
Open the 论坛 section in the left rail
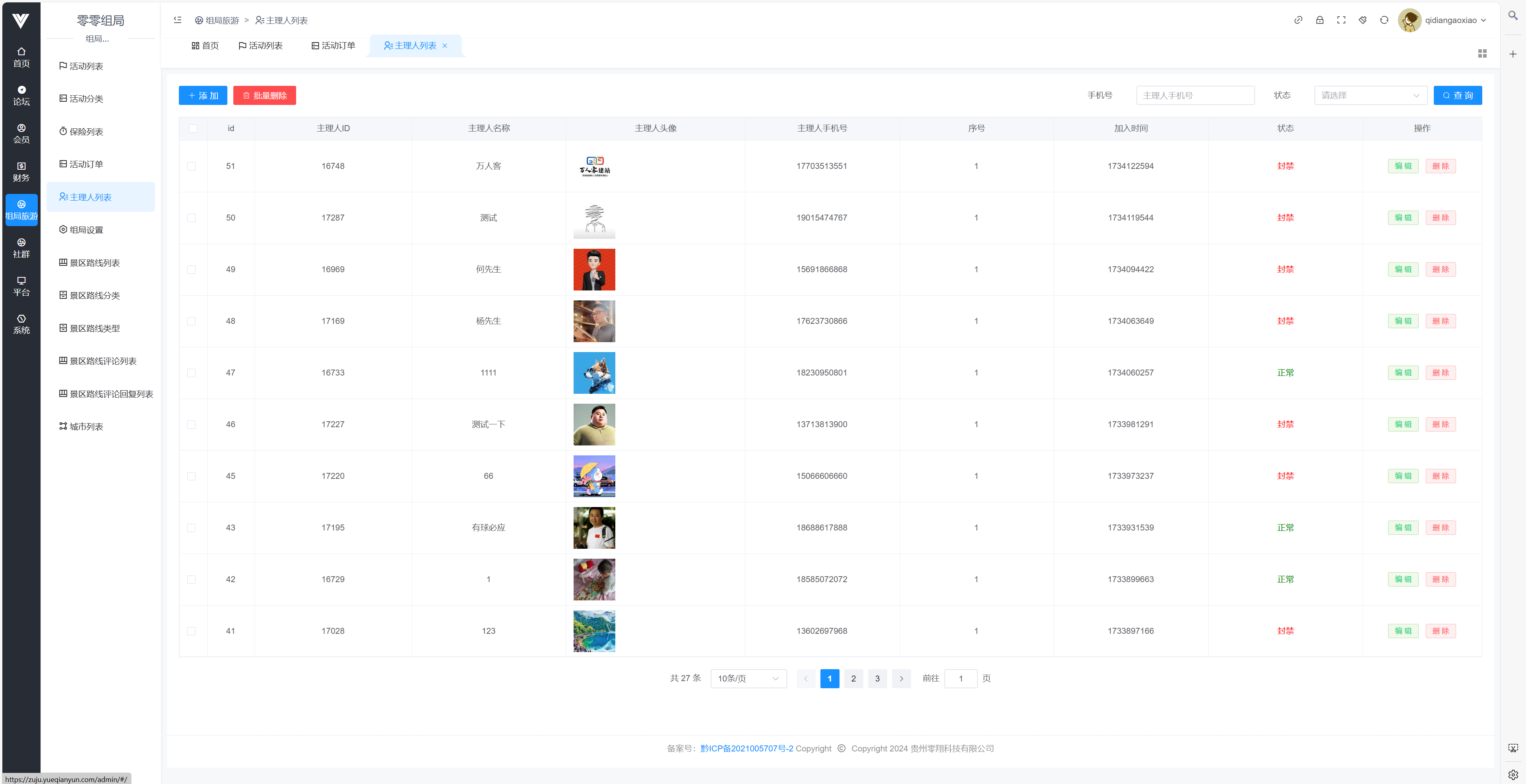21,95
